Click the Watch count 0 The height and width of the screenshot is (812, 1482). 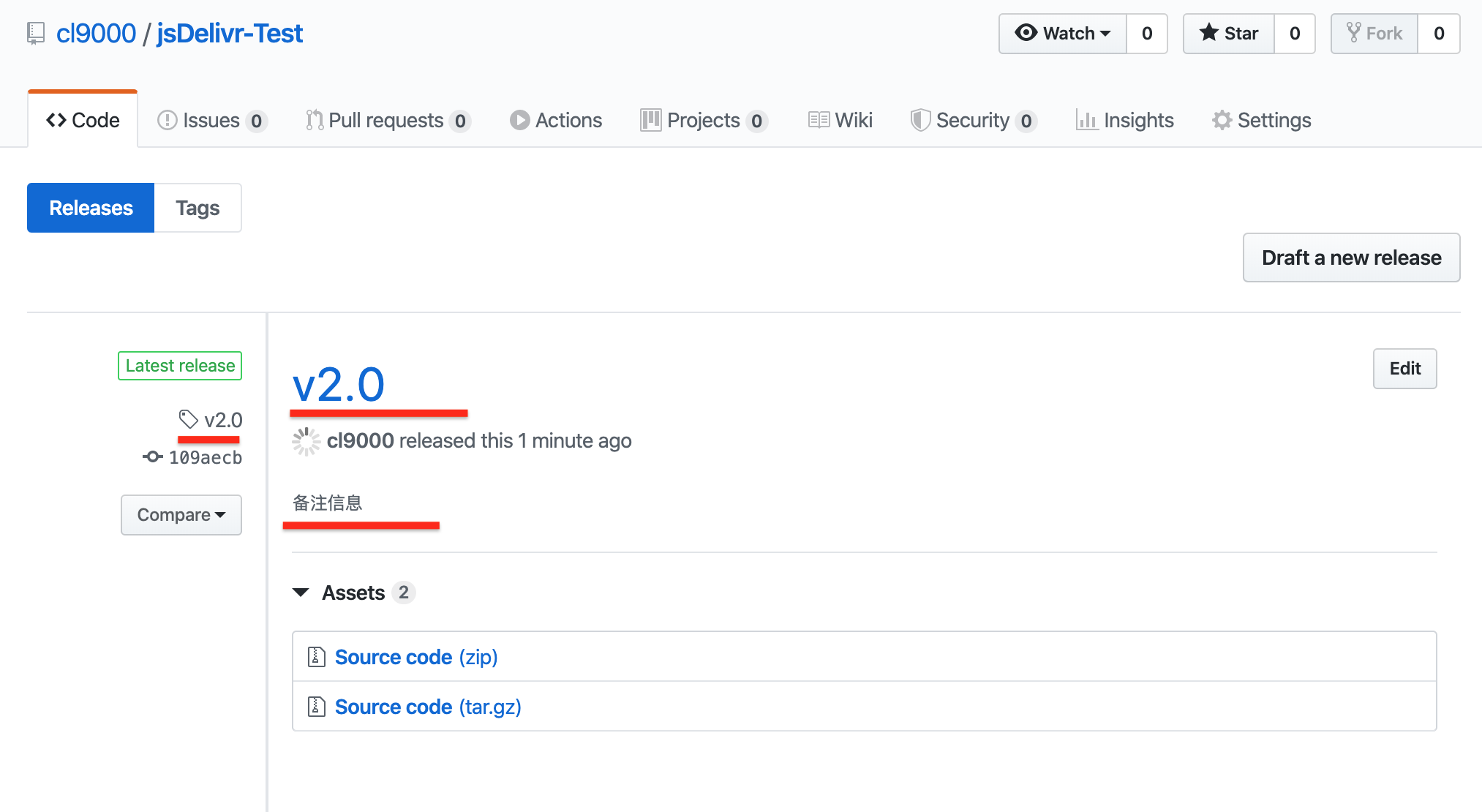(x=1147, y=34)
